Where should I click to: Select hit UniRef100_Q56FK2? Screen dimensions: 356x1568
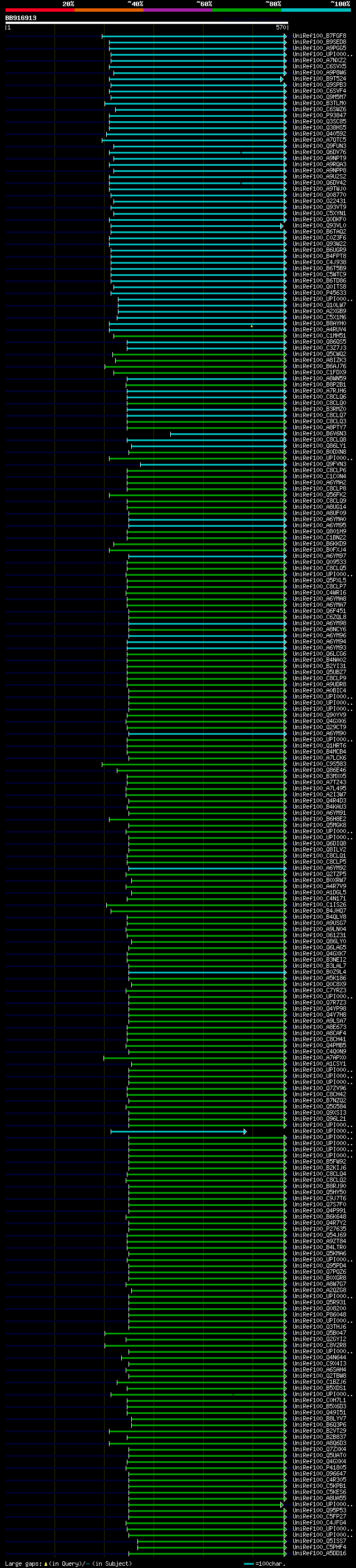tap(319, 495)
